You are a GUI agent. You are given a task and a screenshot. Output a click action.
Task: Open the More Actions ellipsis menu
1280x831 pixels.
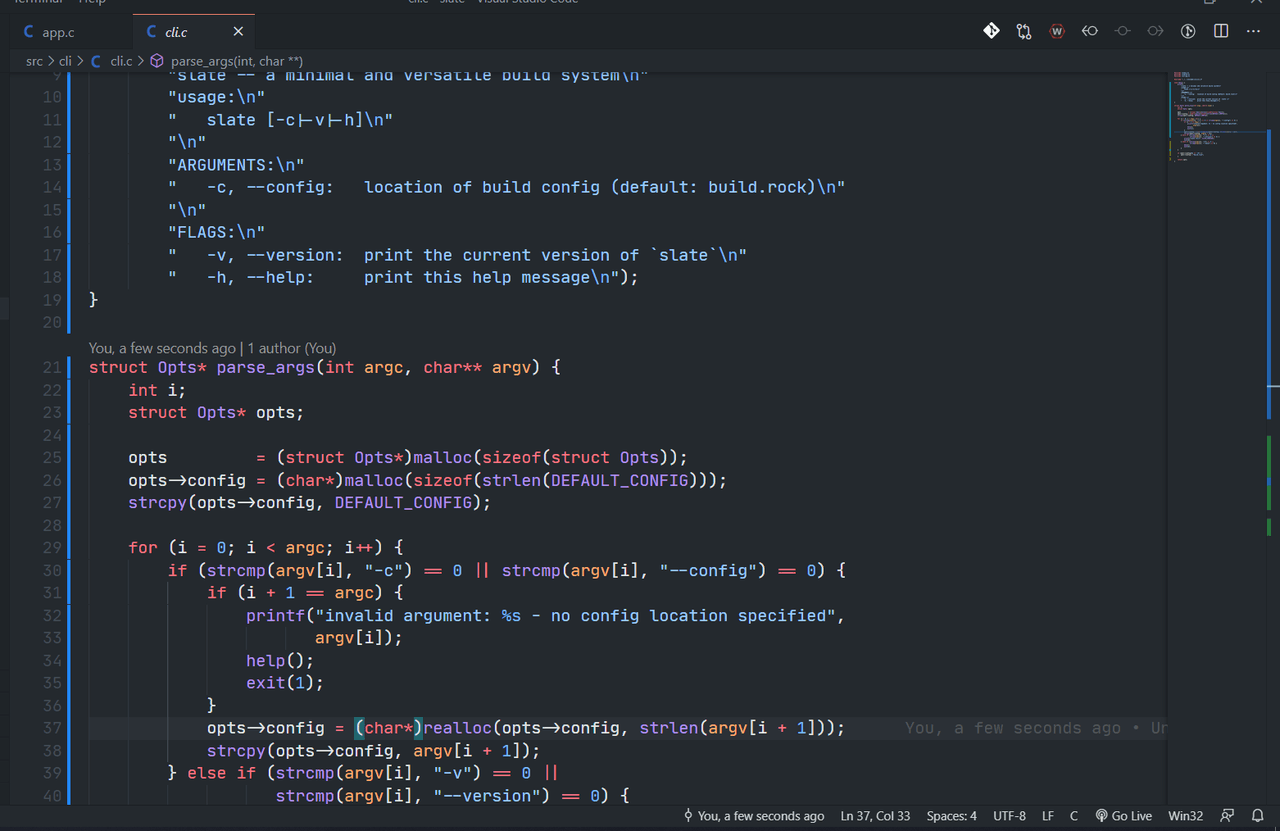(x=1253, y=32)
